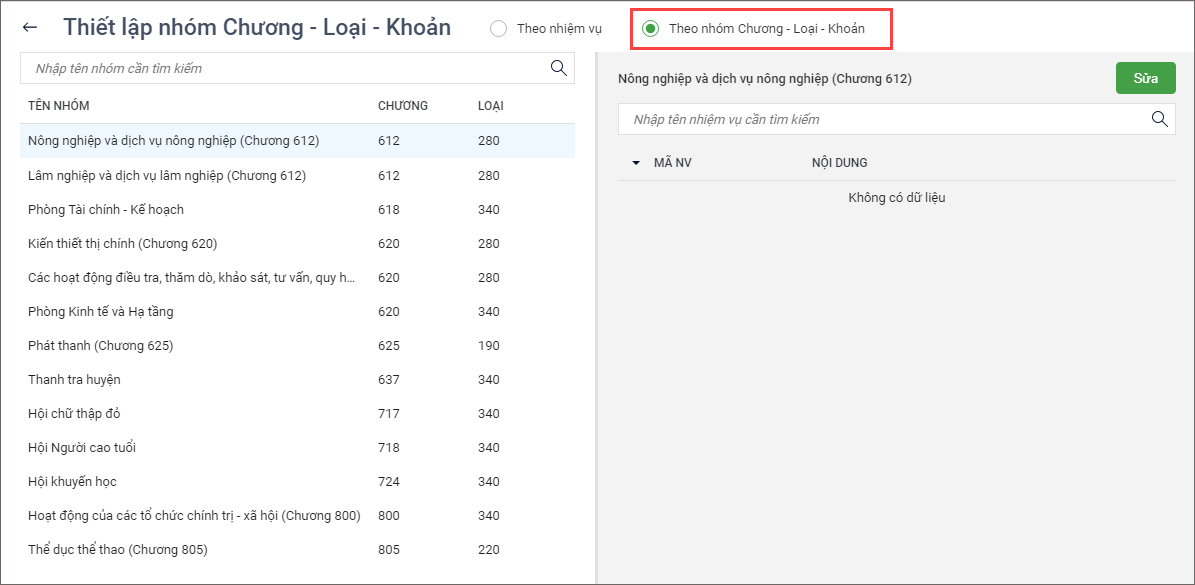Select the "Phòng Kinh tế và Hạ tầng" group

(101, 312)
